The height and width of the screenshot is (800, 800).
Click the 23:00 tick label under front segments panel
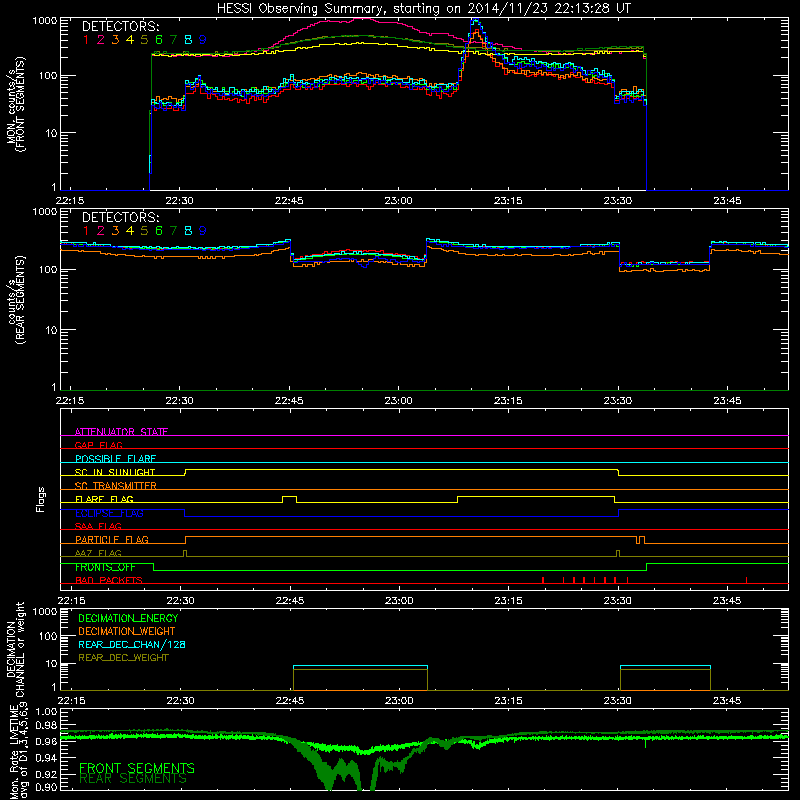(x=398, y=201)
